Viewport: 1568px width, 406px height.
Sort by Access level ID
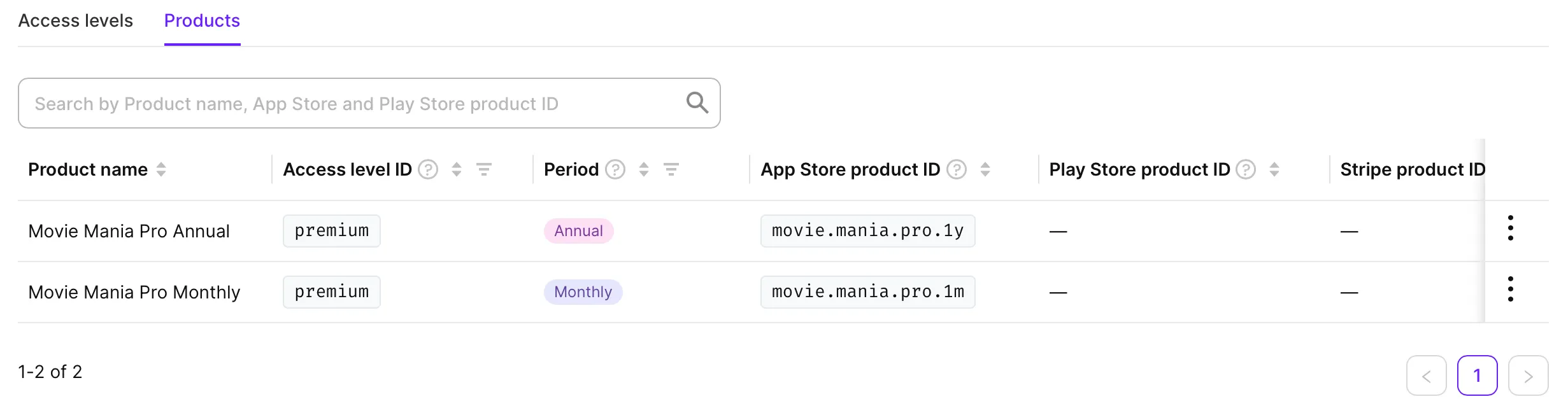457,169
